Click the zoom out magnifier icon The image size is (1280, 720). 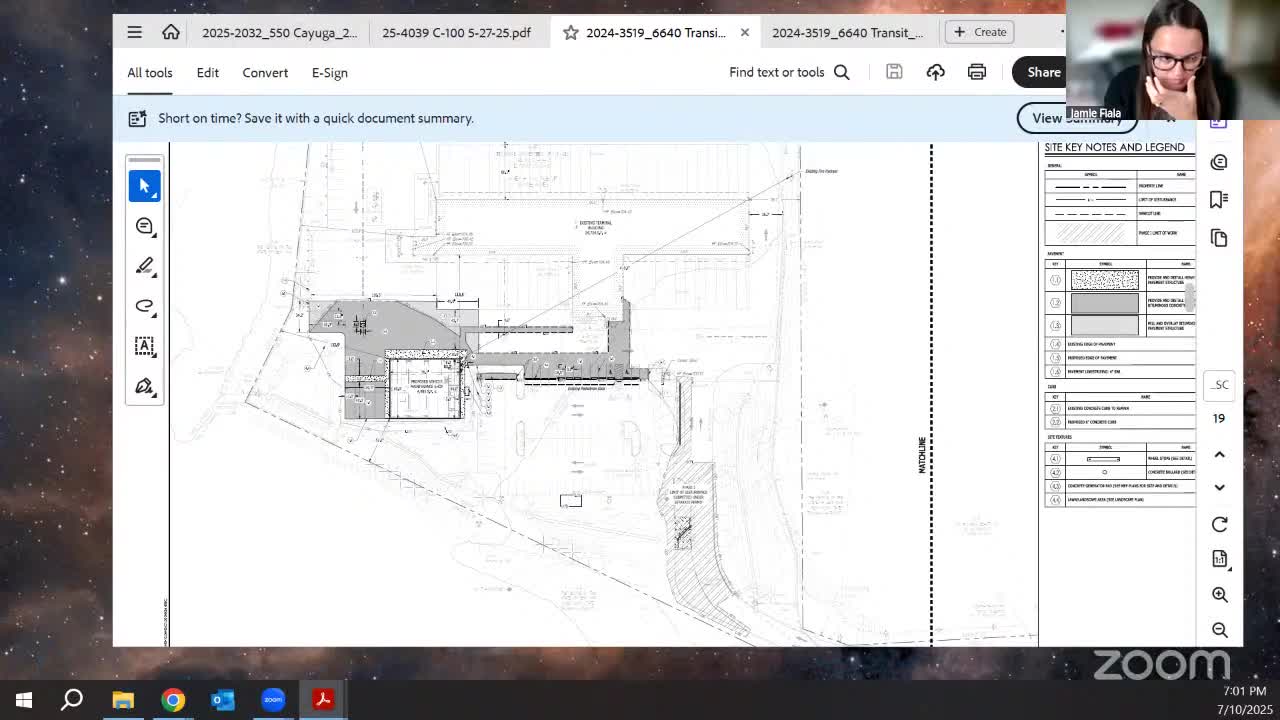[1219, 630]
